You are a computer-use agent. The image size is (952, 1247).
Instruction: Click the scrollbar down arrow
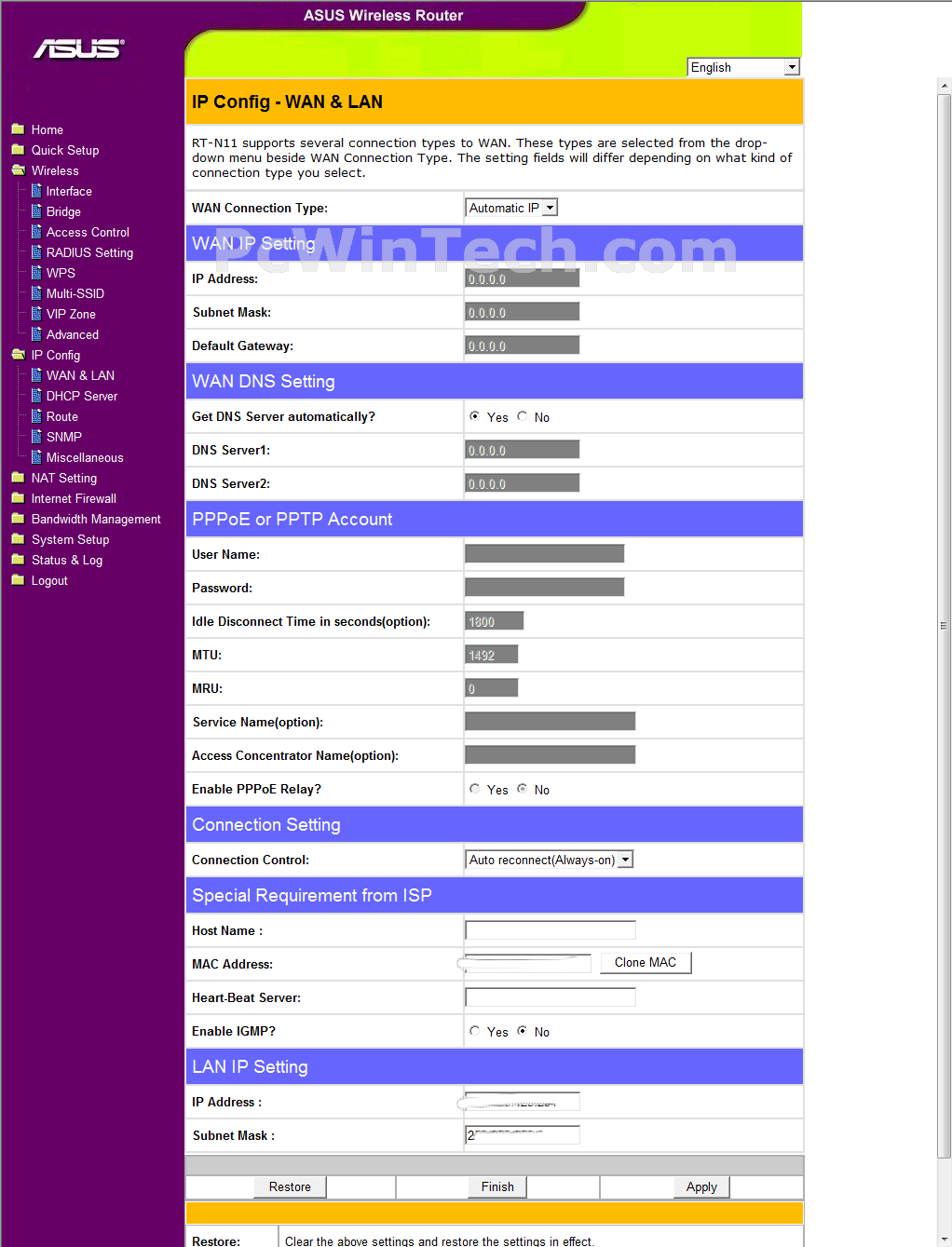click(944, 1240)
